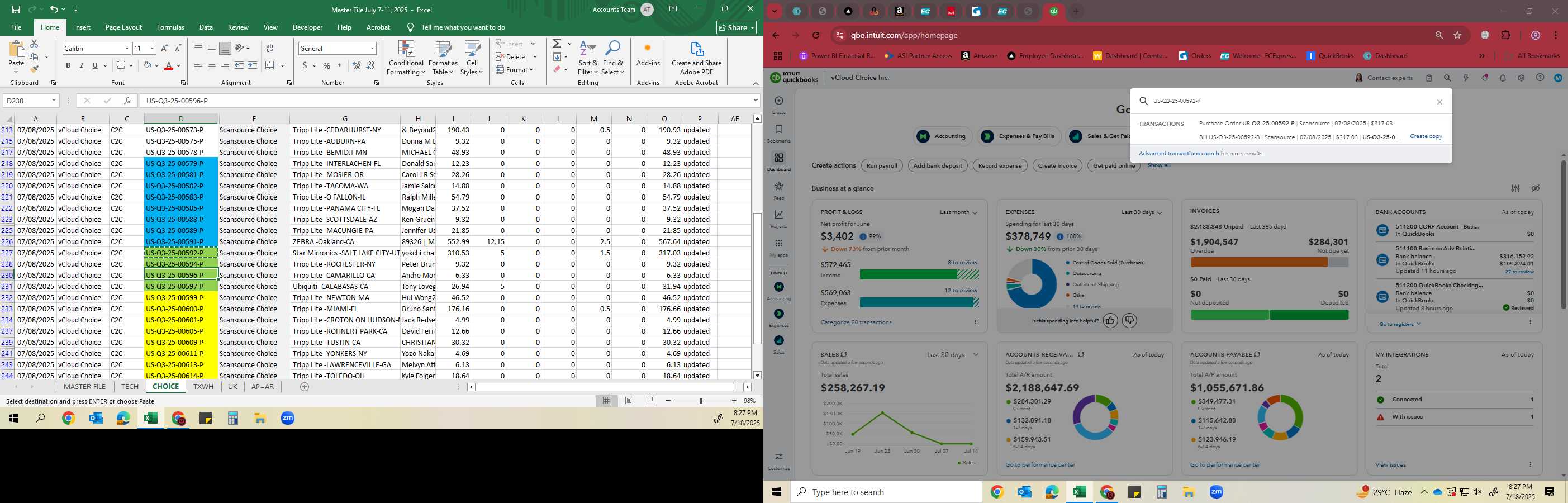Image resolution: width=1568 pixels, height=503 pixels.
Task: Click the Increase Indent alignment icon
Action: (253, 66)
